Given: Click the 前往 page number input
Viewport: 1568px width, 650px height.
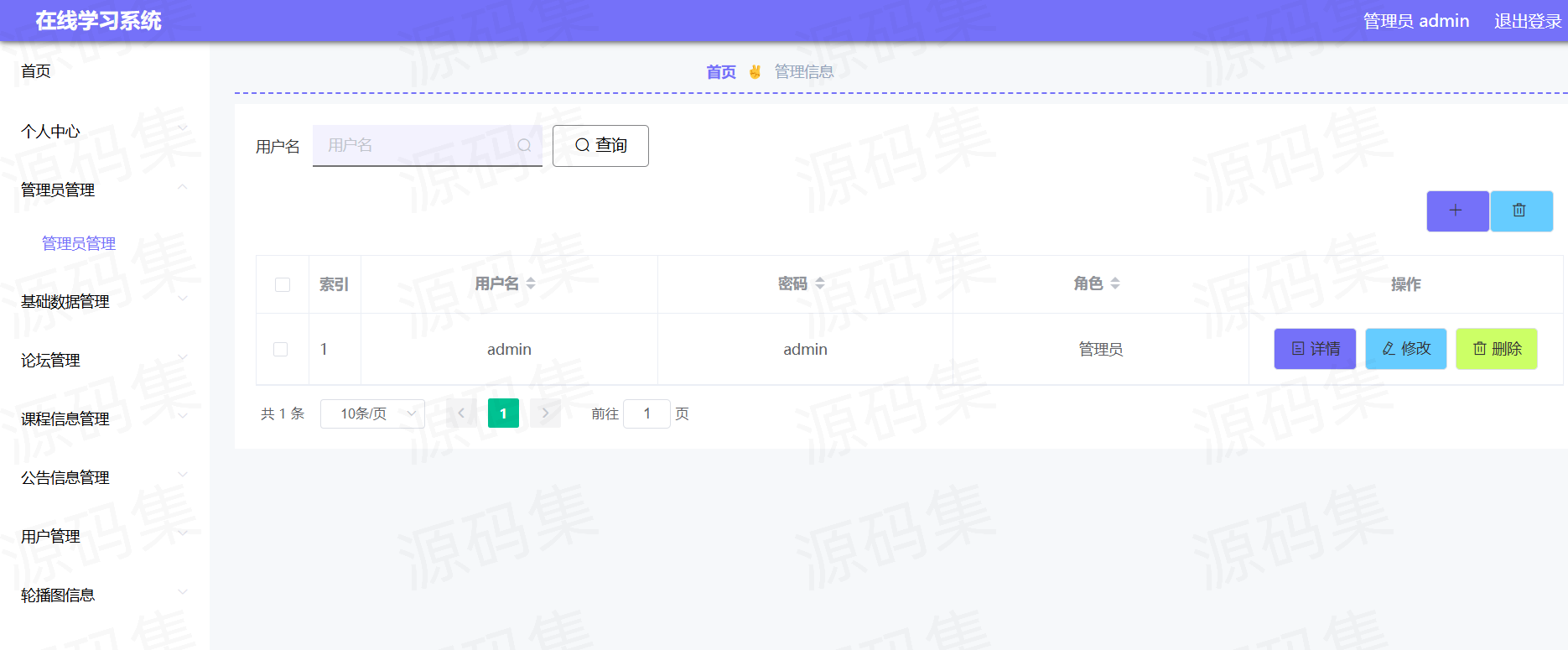Looking at the screenshot, I should point(646,413).
